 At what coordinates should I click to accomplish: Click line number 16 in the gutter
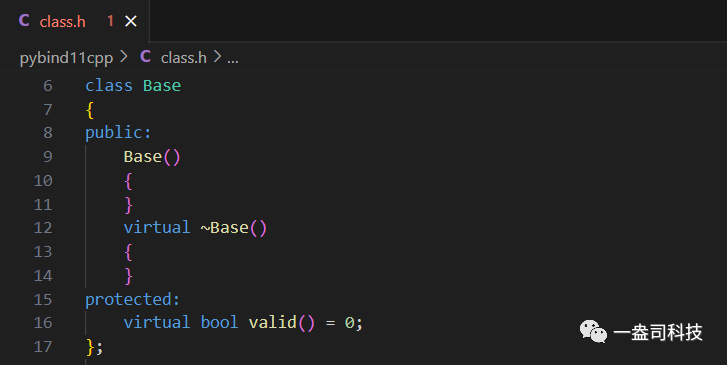coord(43,322)
